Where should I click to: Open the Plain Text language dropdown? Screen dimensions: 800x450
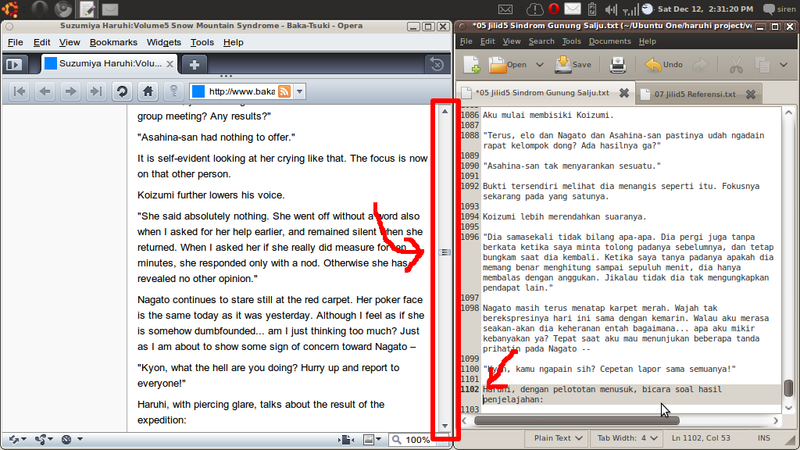(x=557, y=438)
